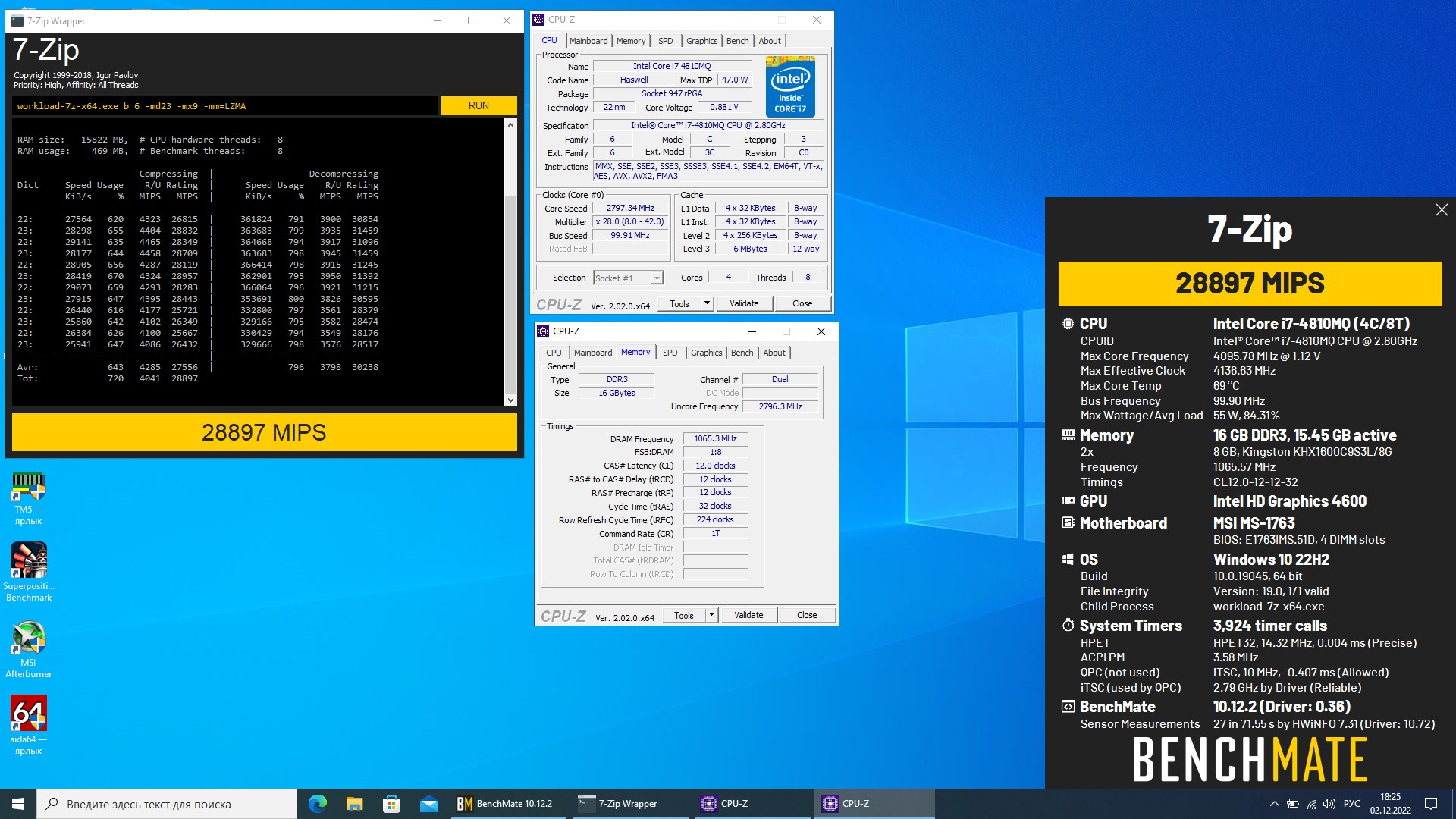Screen dimensions: 1456x819
Task: Click Multiplier value x 28.0
Action: coord(630,221)
